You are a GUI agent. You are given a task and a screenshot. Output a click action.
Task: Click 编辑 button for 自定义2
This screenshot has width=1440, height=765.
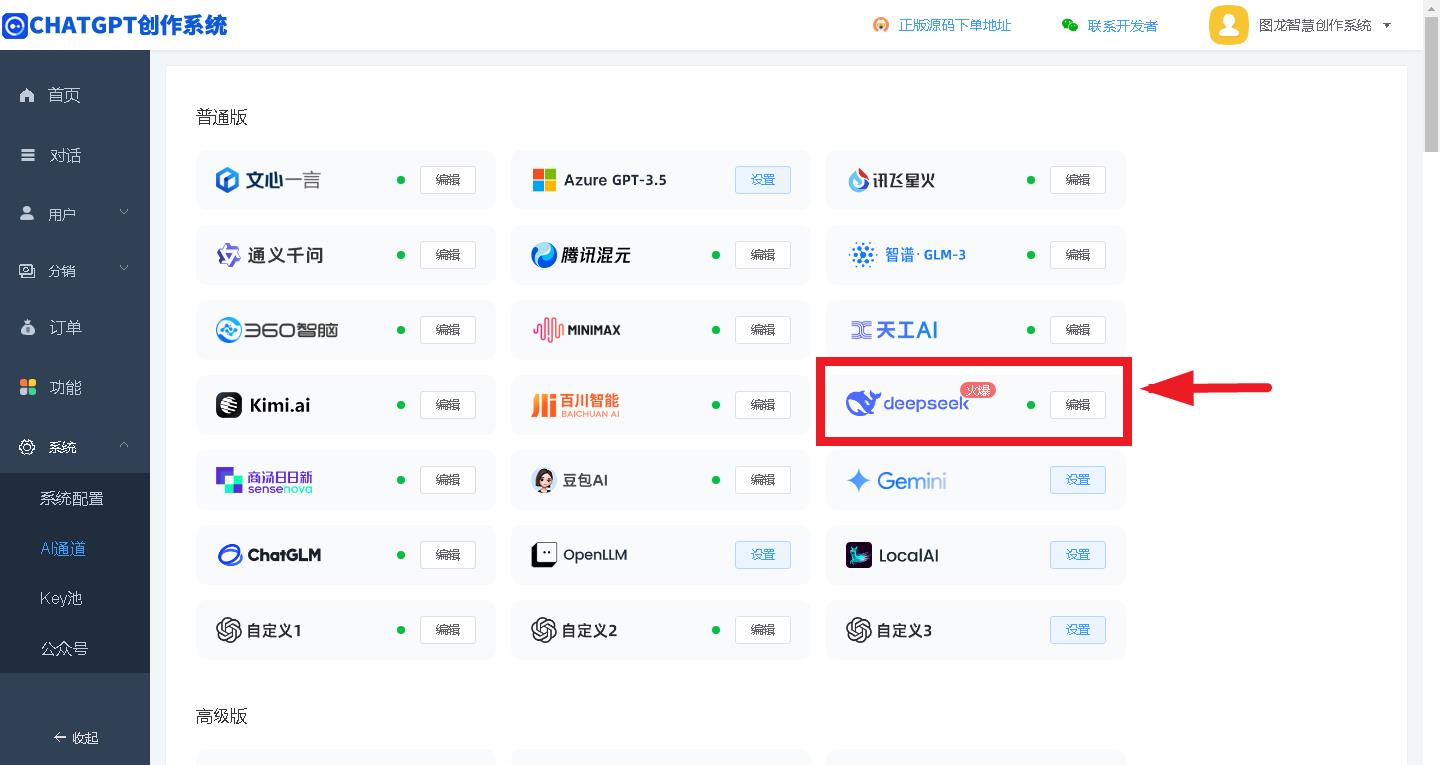tap(763, 630)
